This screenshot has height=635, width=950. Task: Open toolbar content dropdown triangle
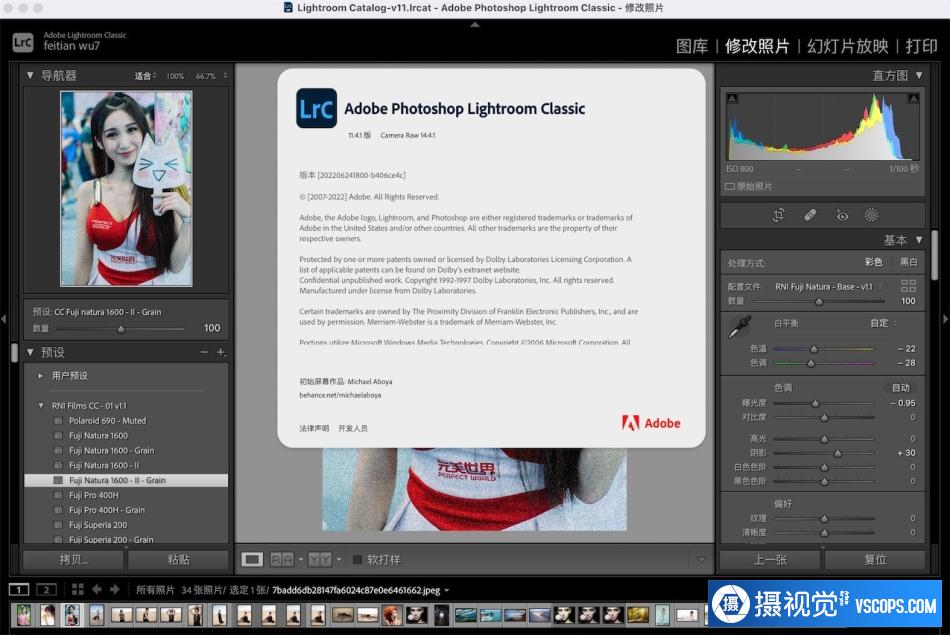[x=701, y=559]
